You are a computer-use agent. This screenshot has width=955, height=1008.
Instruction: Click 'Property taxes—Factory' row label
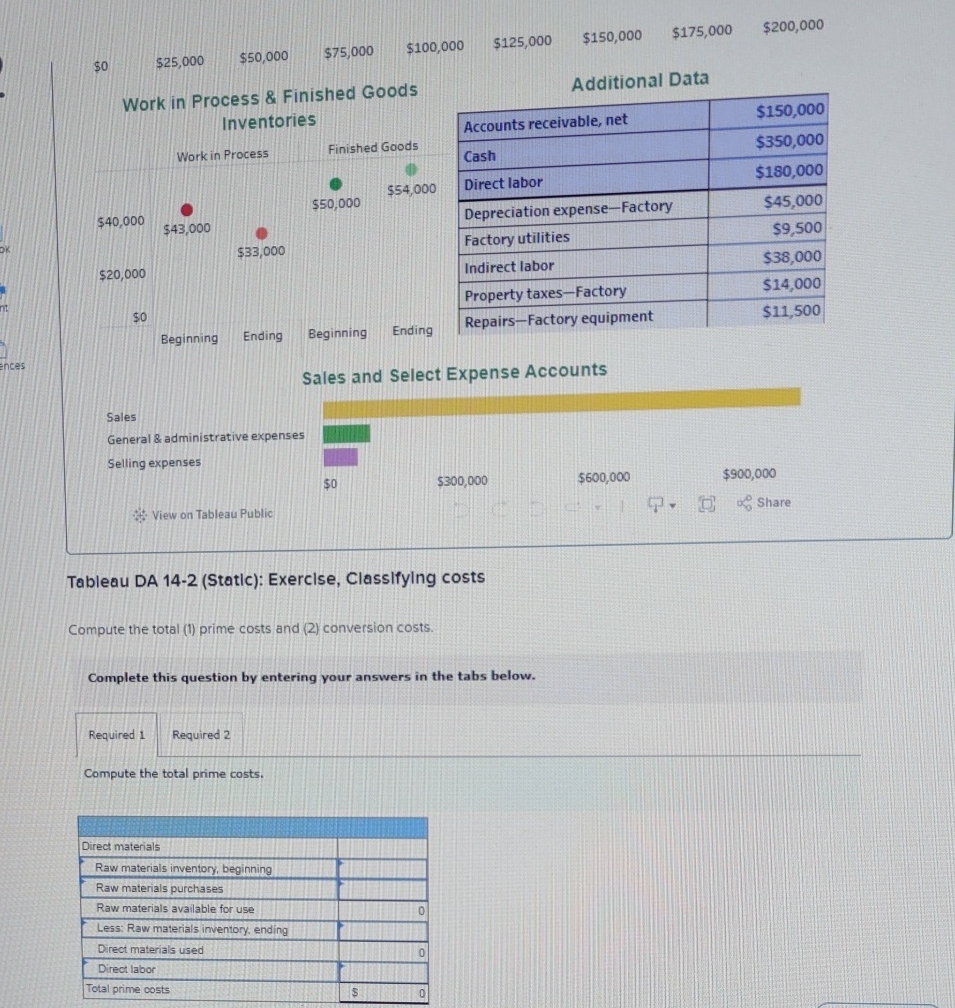[x=545, y=293]
